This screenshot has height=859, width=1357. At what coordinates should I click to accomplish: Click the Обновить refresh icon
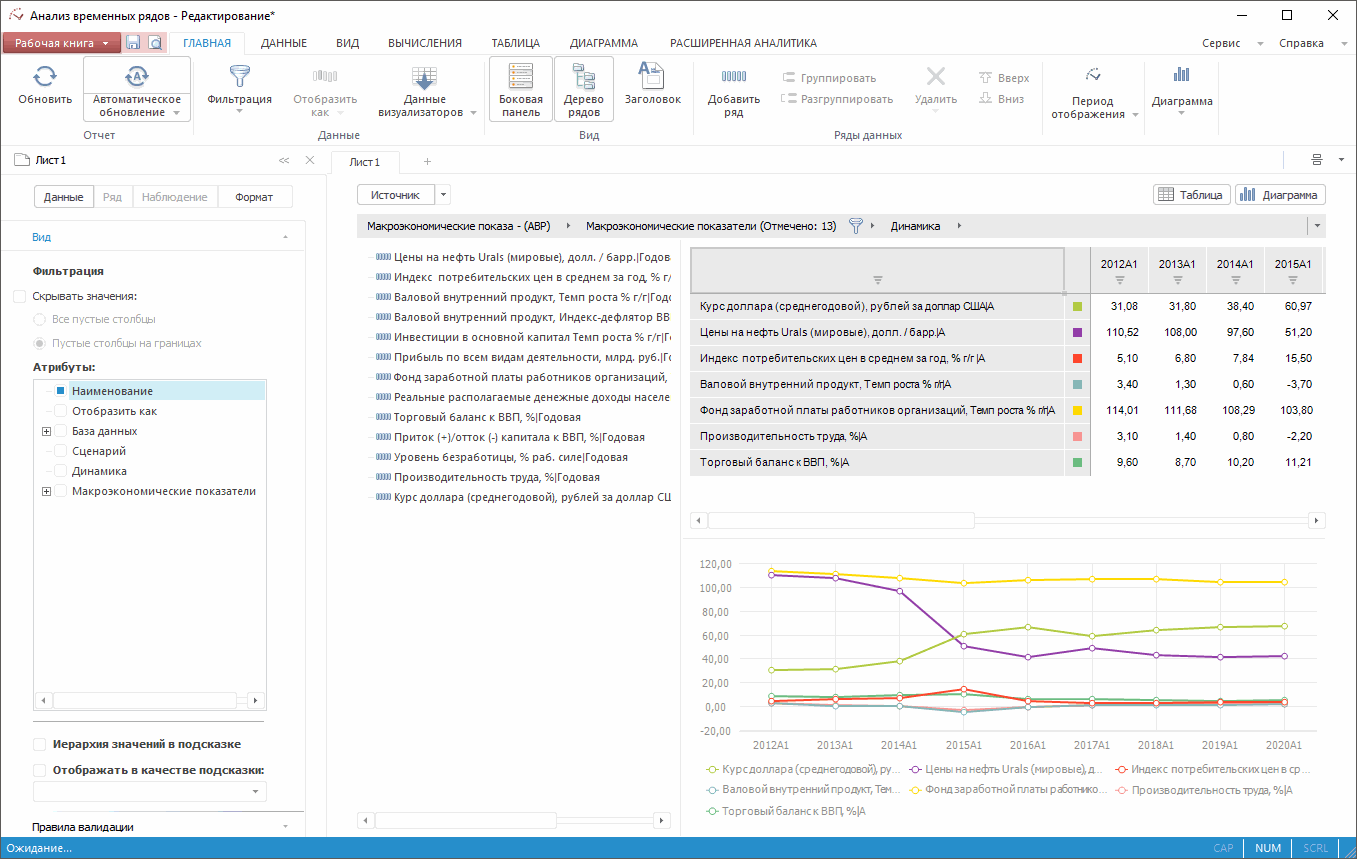pos(45,77)
